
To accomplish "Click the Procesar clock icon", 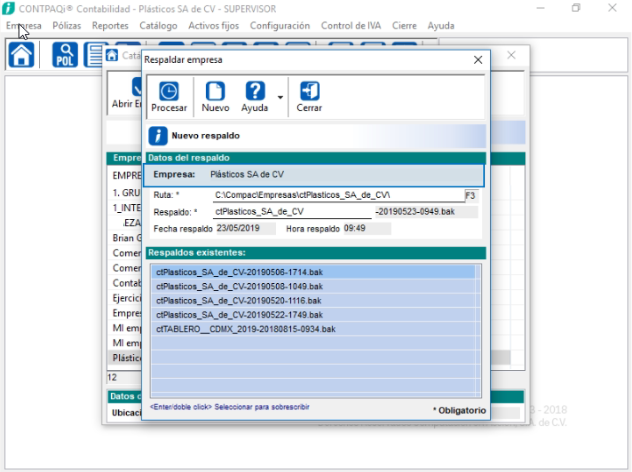I will pos(168,91).
